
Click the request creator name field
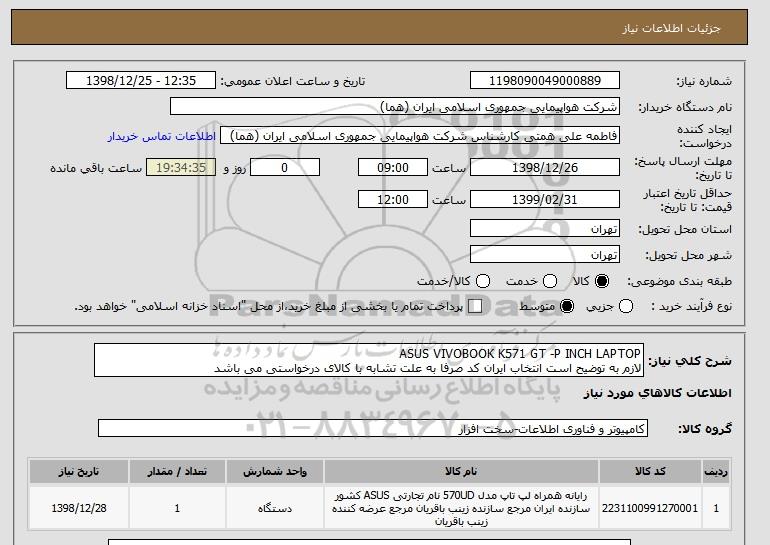[x=420, y=136]
